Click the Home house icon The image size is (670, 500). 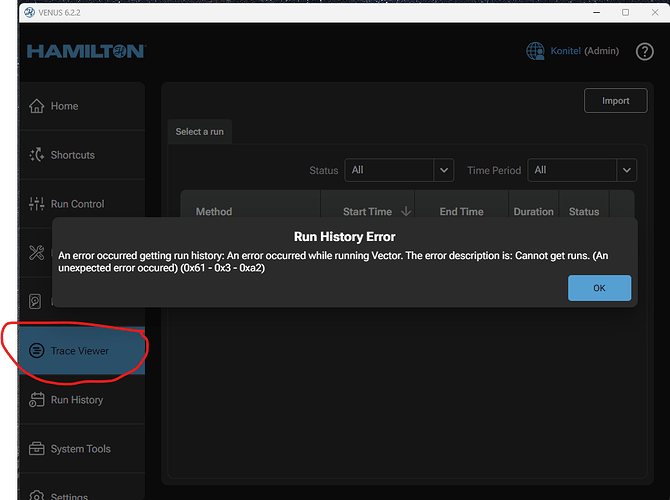point(36,106)
